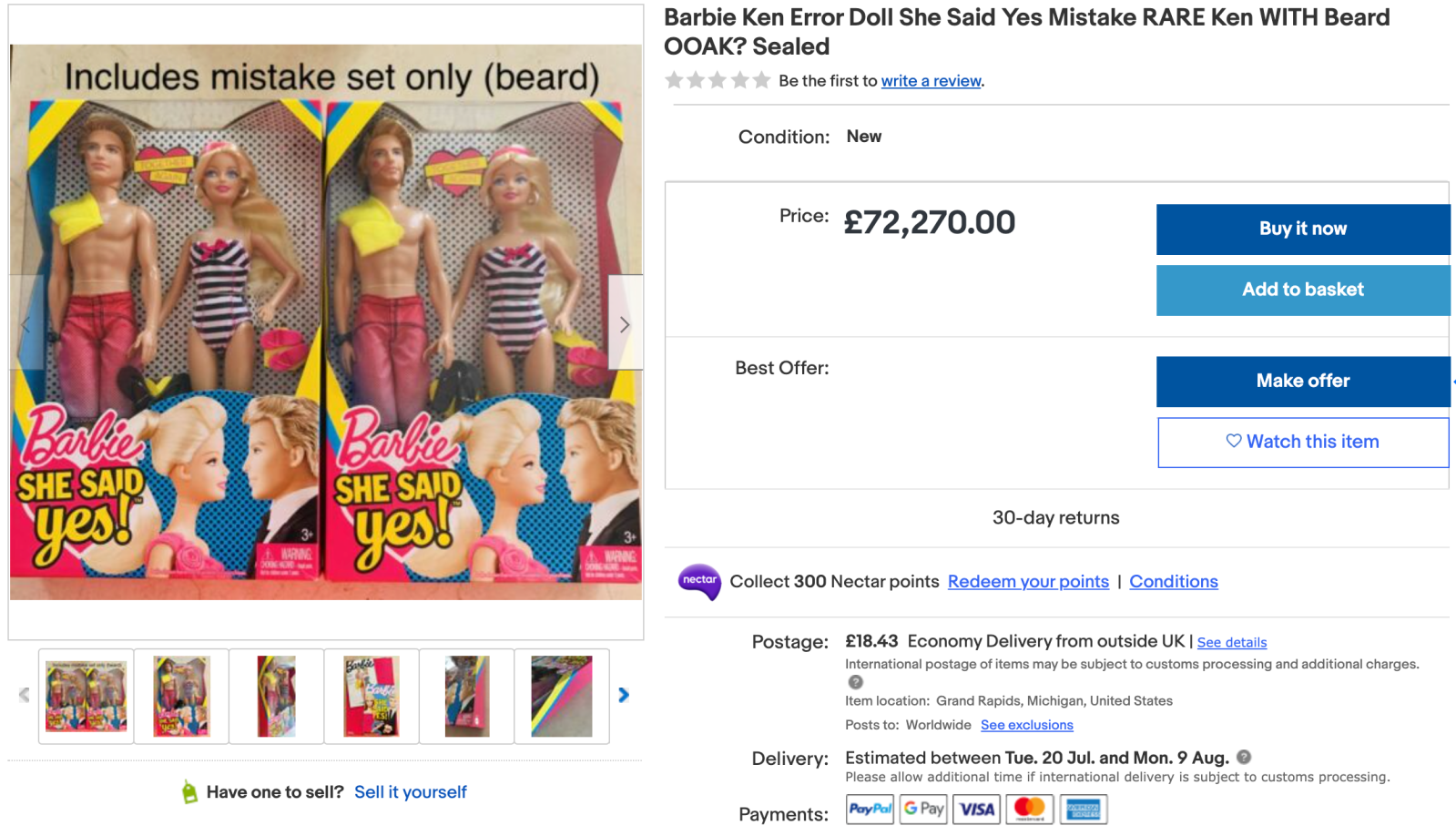Click help icon under international postage note
The height and width of the screenshot is (836, 1456).
[855, 682]
